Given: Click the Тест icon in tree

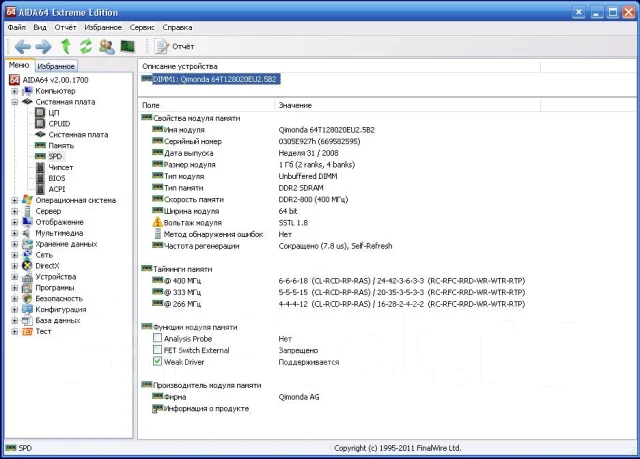Looking at the screenshot, I should click(x=27, y=332).
